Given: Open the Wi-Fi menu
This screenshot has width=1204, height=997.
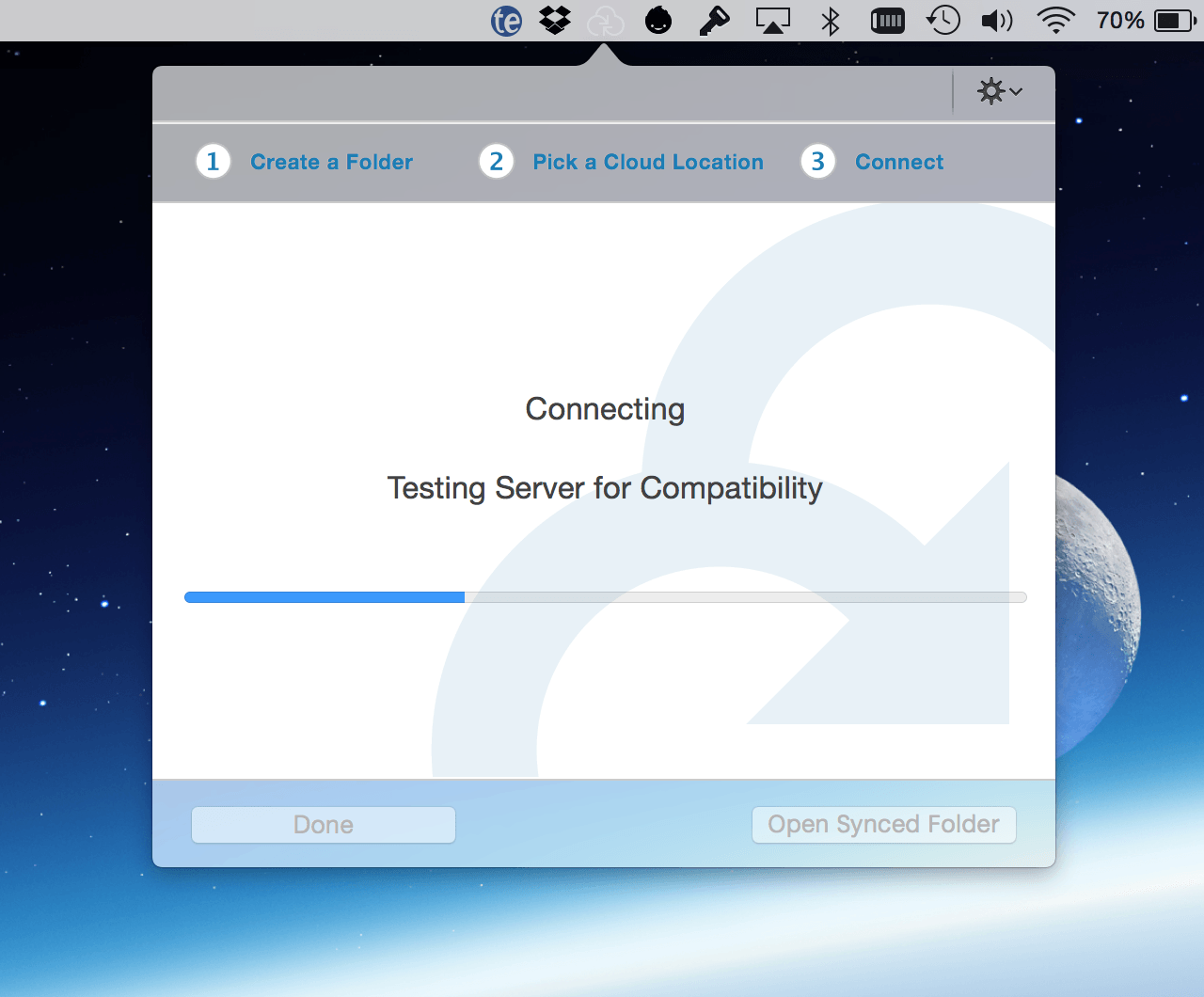Looking at the screenshot, I should tap(1056, 21).
